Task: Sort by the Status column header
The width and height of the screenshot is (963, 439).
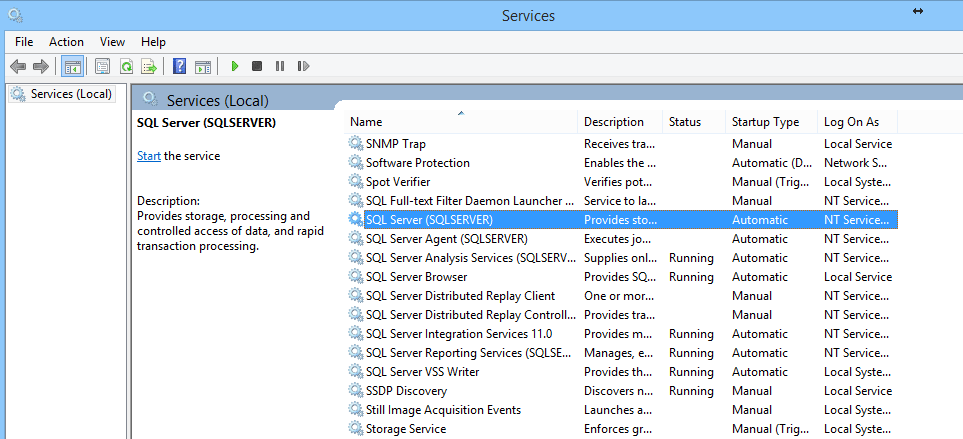Action: (694, 122)
